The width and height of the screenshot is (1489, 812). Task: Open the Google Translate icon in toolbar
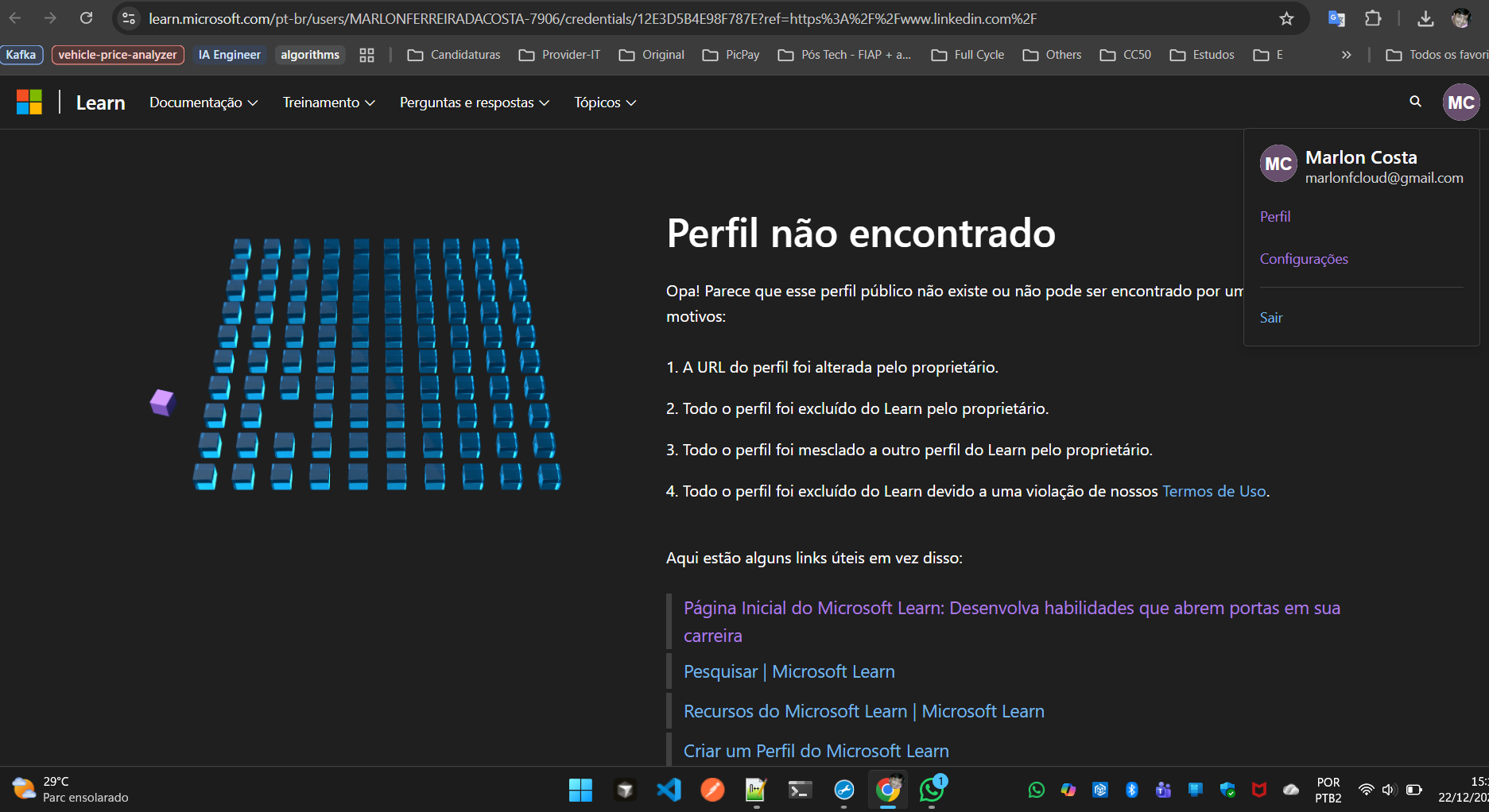(x=1336, y=18)
